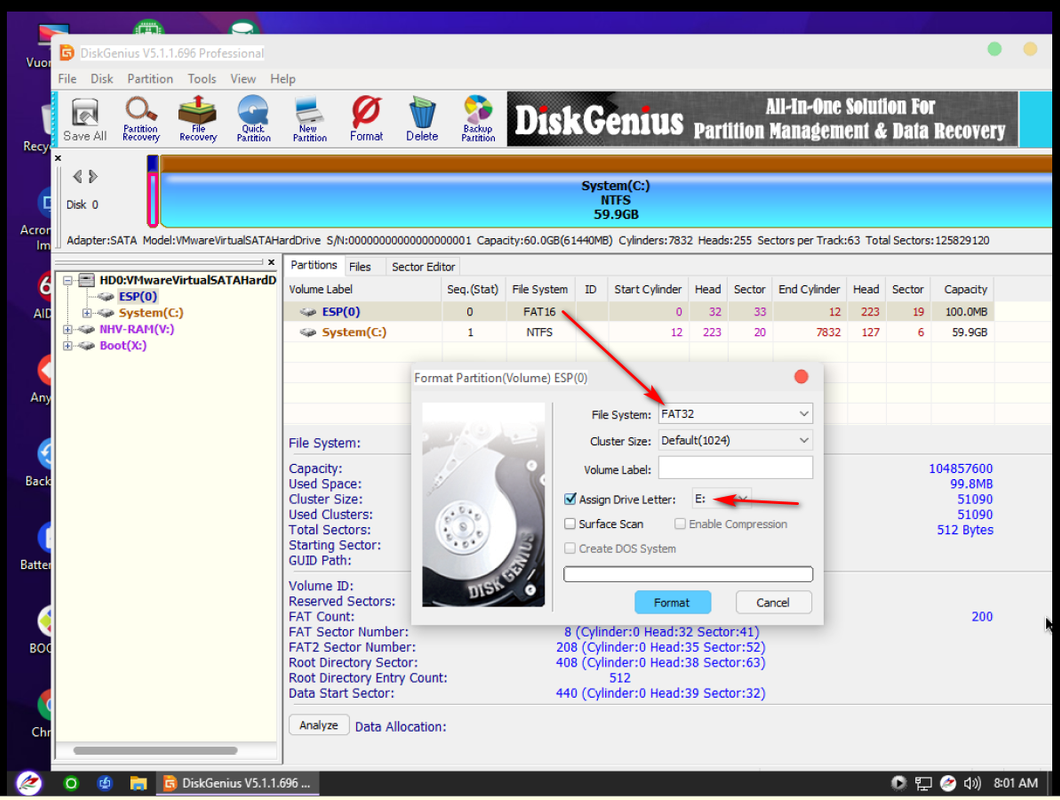Switch to the Files tab
The height and width of the screenshot is (800, 1060).
coord(360,266)
